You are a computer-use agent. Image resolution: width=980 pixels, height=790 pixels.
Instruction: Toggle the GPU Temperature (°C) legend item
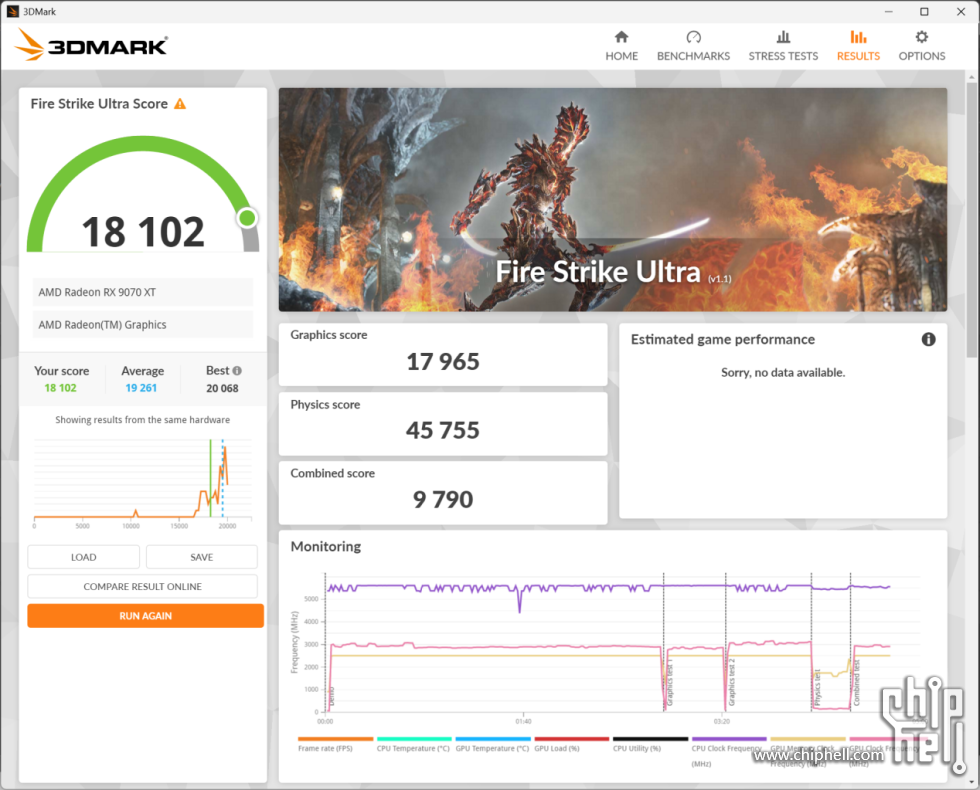pyautogui.click(x=492, y=744)
